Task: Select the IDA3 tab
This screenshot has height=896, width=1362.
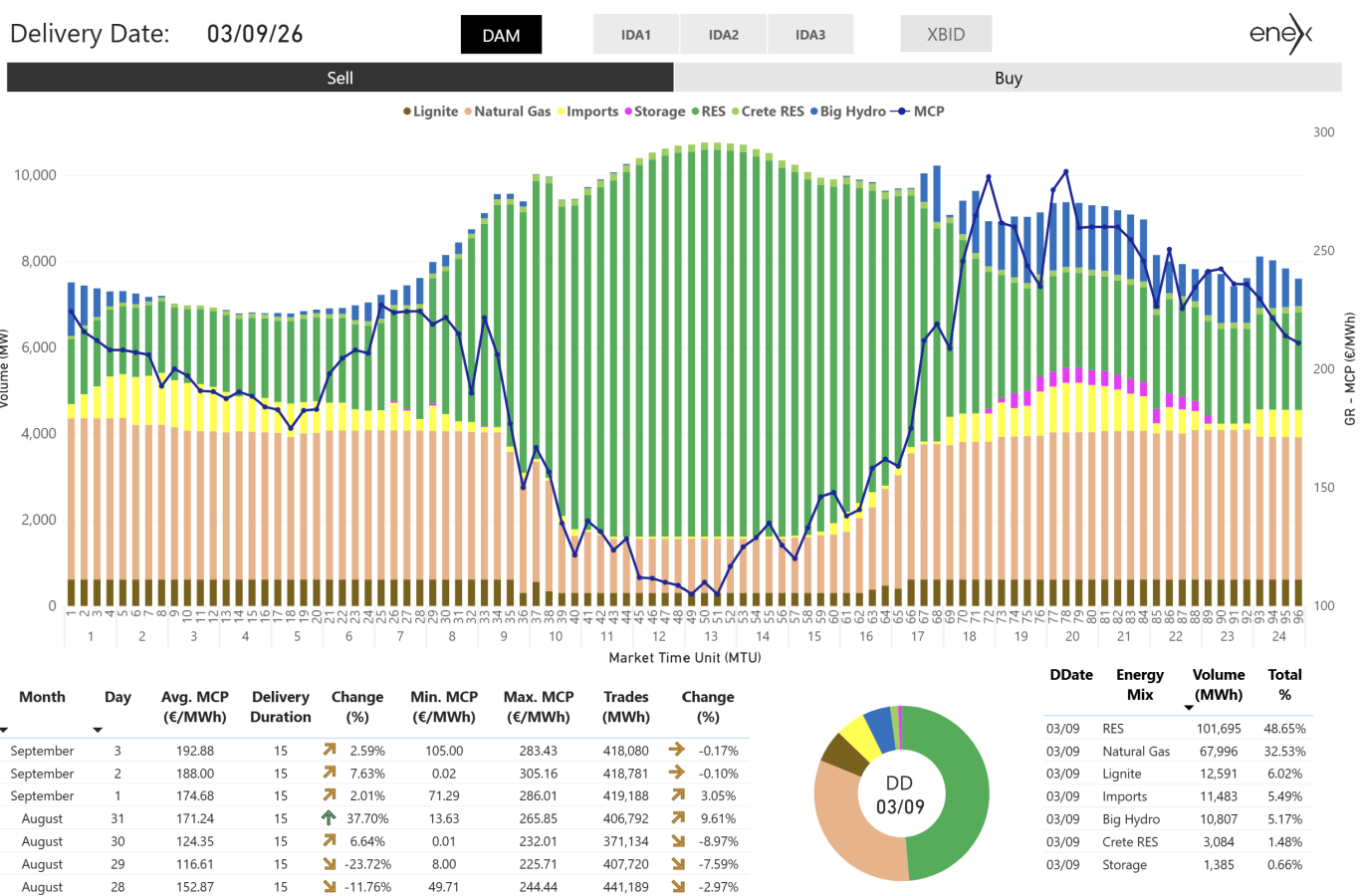Action: (810, 34)
